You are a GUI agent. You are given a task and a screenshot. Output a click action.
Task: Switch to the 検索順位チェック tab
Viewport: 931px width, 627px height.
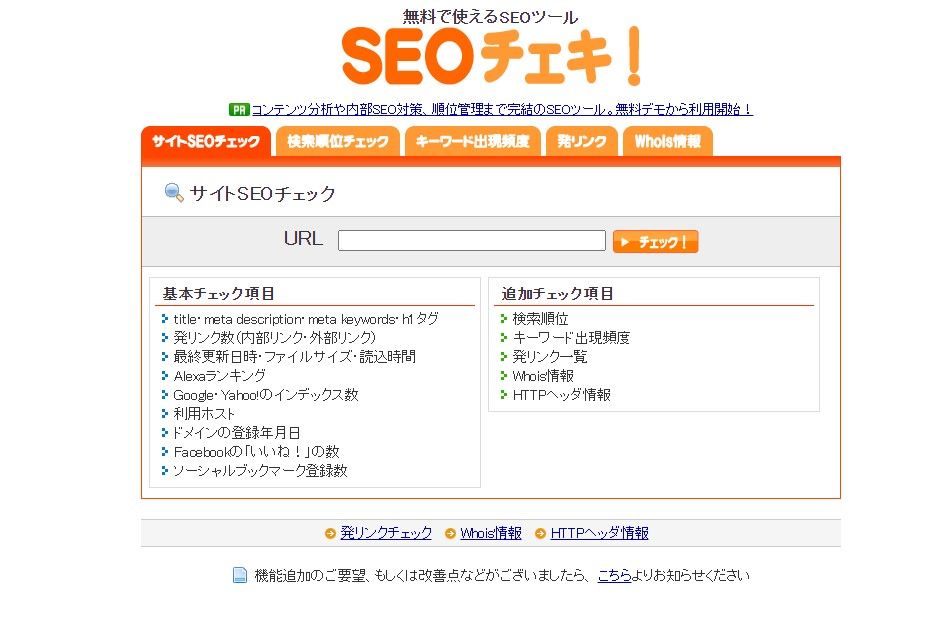(x=338, y=142)
